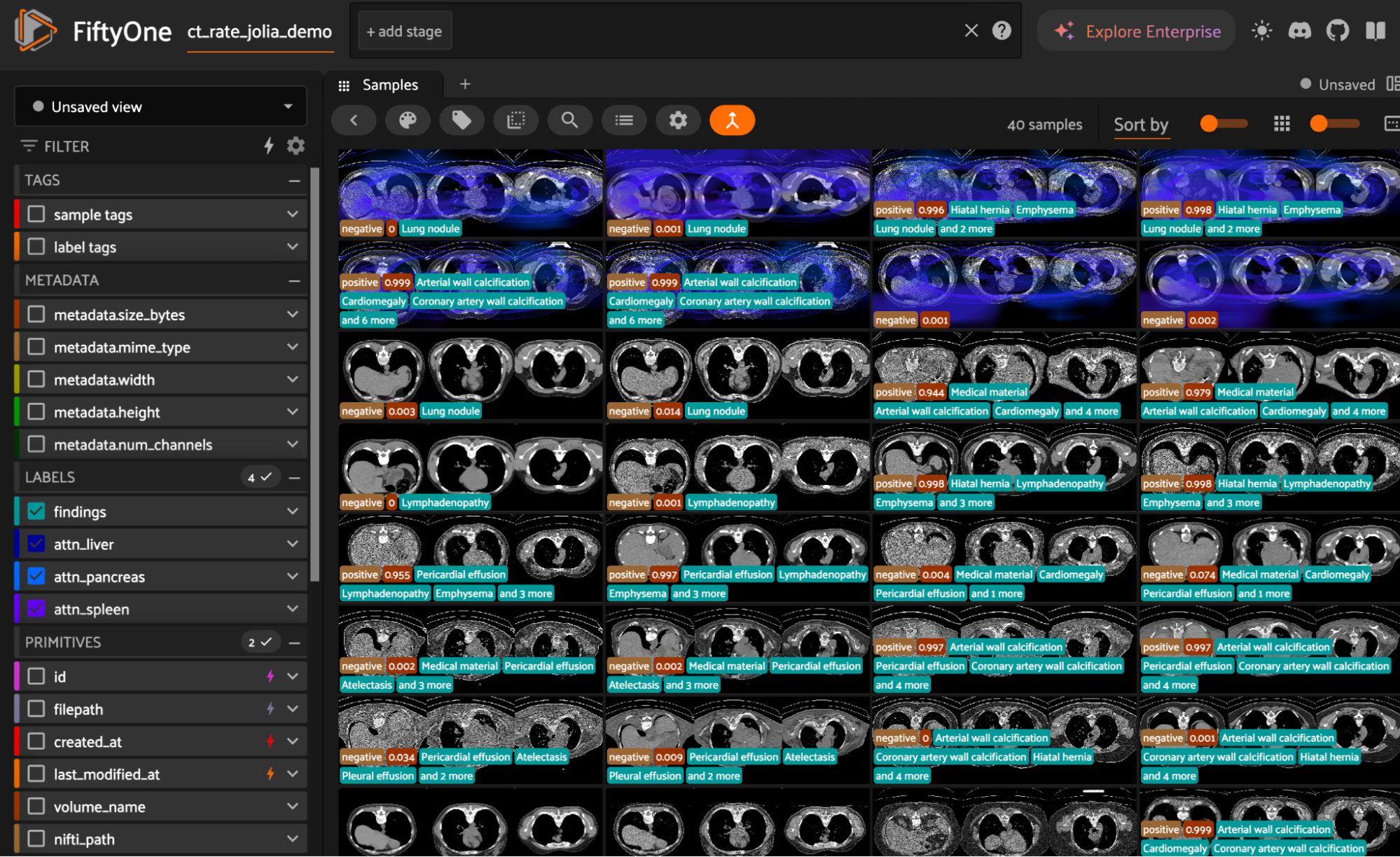Click the LABELS 4 selected counter
Image resolution: width=1400 pixels, height=857 pixels.
click(260, 477)
